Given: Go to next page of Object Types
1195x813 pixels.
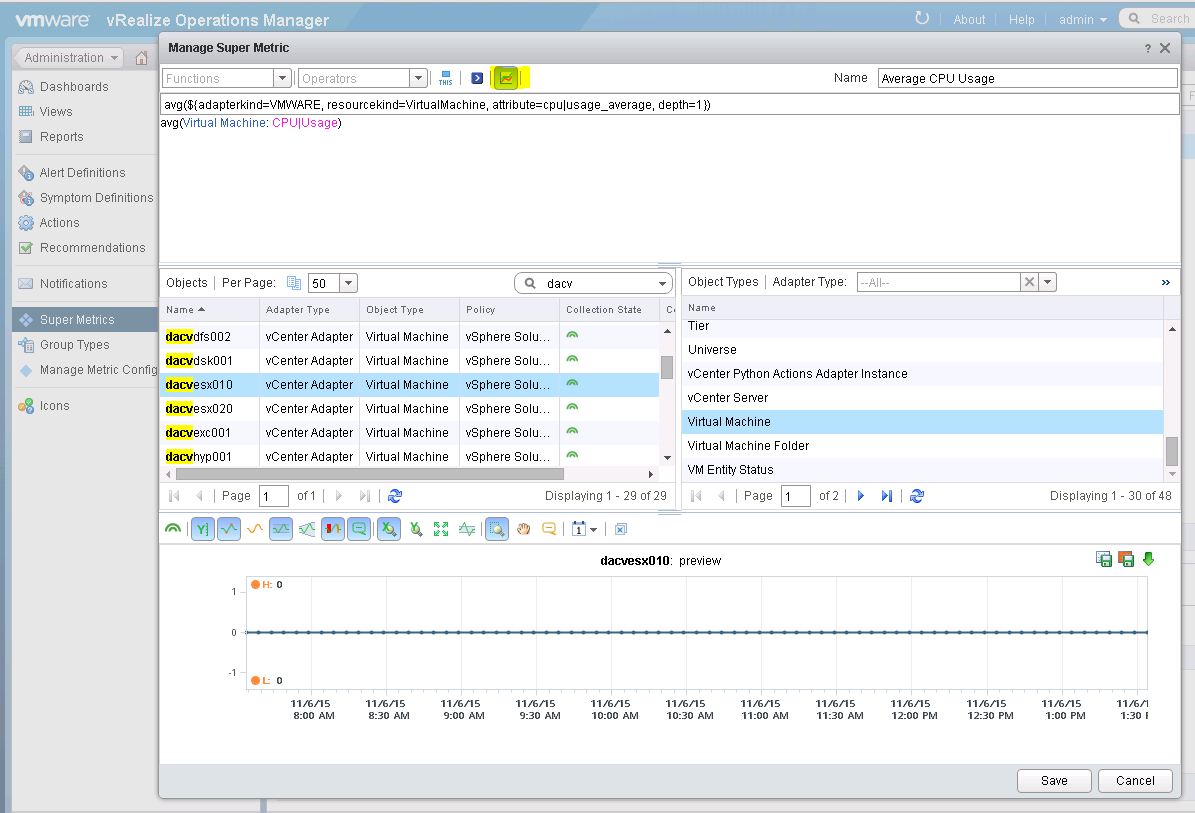Looking at the screenshot, I should (x=861, y=496).
